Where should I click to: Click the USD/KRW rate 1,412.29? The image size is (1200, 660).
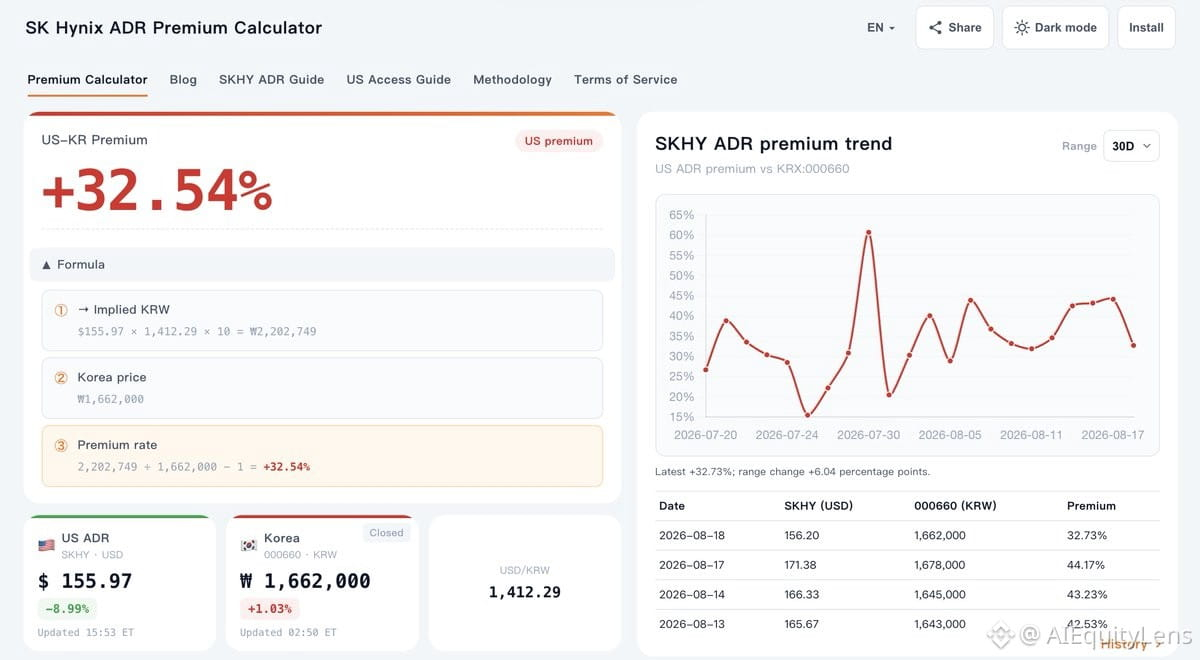[x=525, y=592]
